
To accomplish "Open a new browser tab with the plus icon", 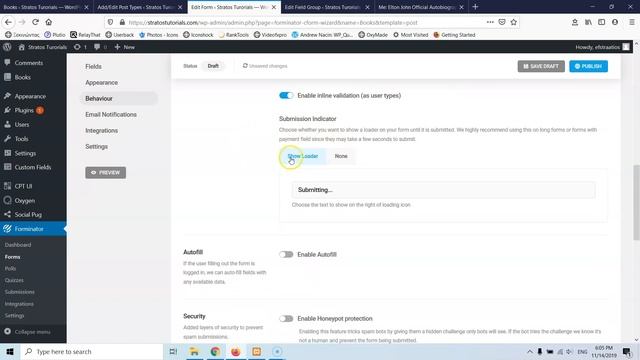I will pyautogui.click(x=475, y=7).
